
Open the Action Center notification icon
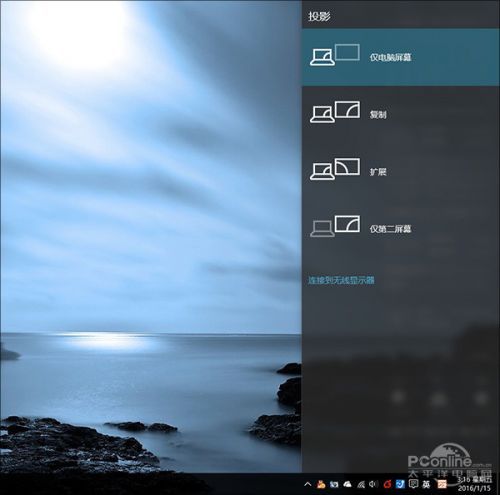click(x=413, y=484)
